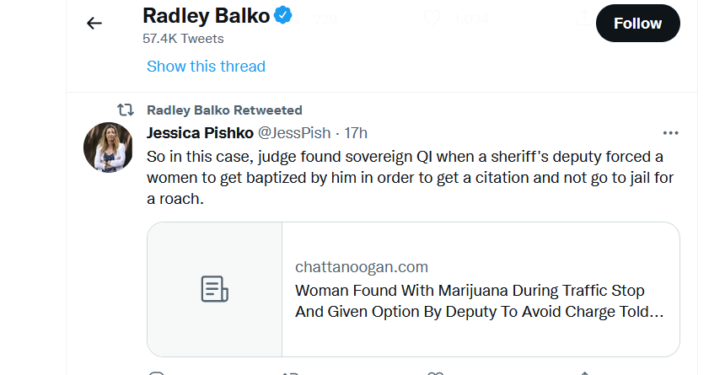View Jessica Pishko's profile picture
Viewport: 725px width, 375px height.
[x=108, y=147]
